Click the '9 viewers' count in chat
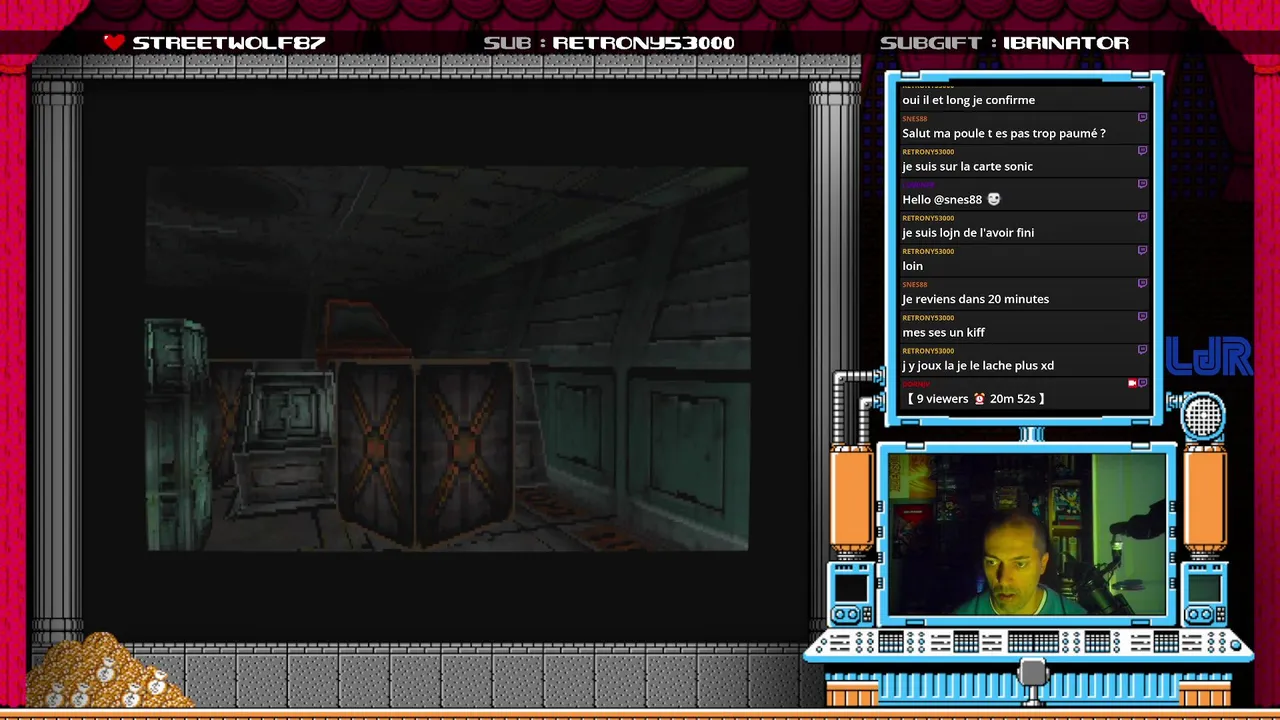1280x720 pixels. tap(942, 398)
